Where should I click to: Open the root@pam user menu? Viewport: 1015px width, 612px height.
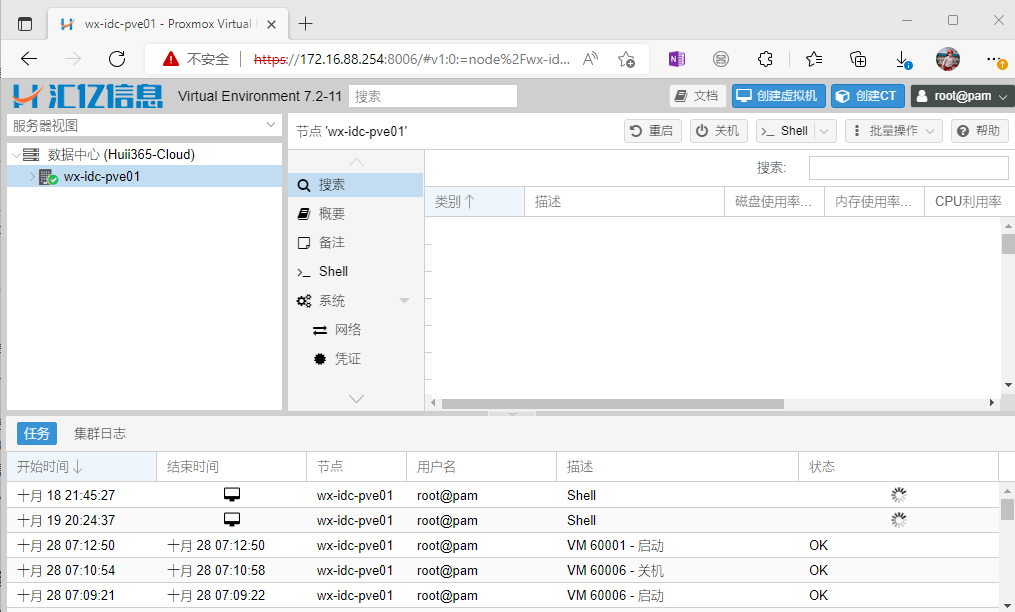pyautogui.click(x=956, y=96)
